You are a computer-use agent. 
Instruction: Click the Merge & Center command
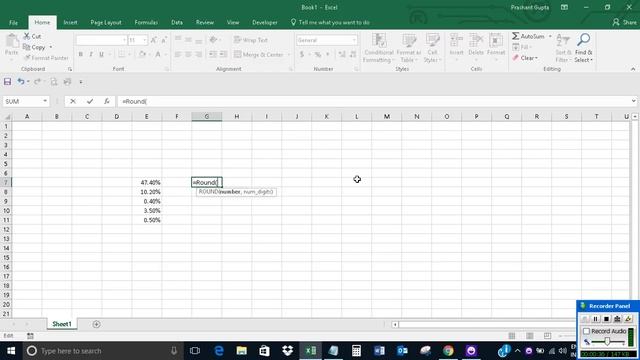coord(259,54)
